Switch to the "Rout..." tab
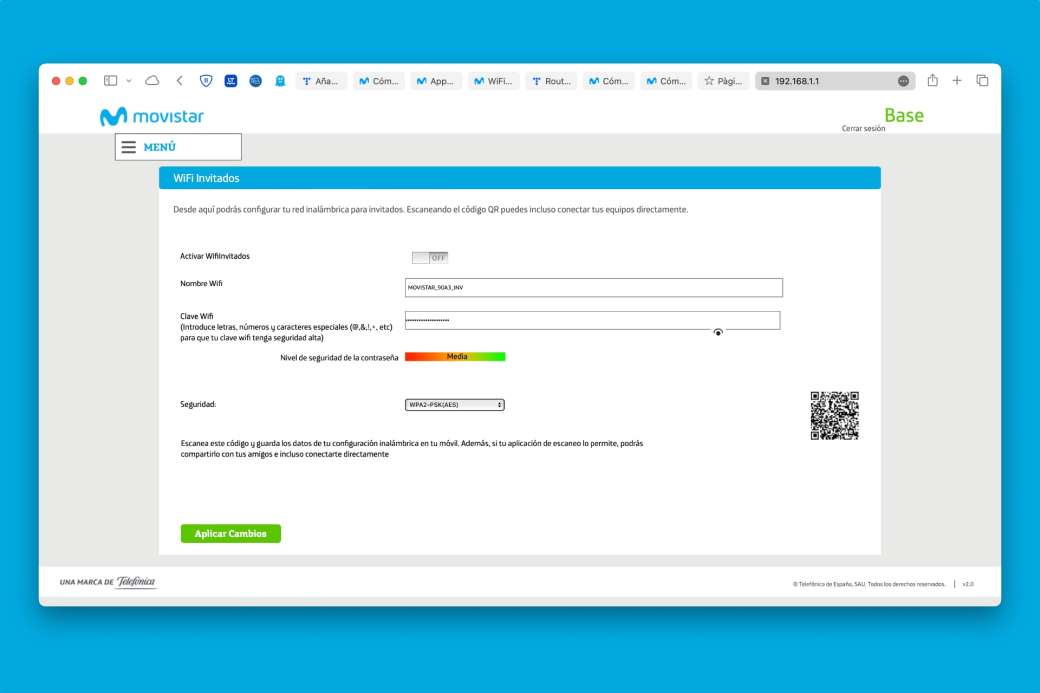 [551, 81]
